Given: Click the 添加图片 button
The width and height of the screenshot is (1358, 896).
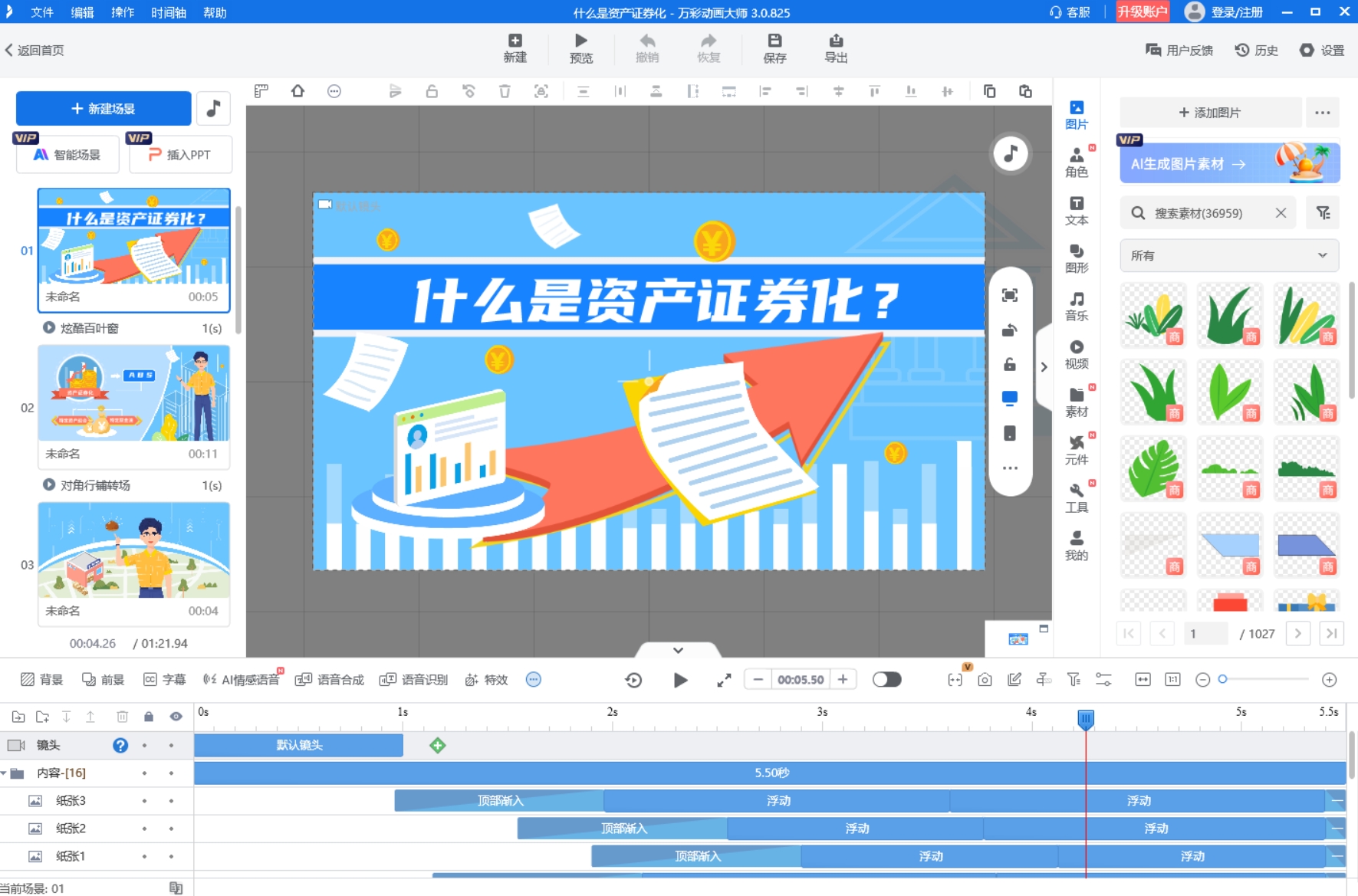Looking at the screenshot, I should pyautogui.click(x=1210, y=113).
